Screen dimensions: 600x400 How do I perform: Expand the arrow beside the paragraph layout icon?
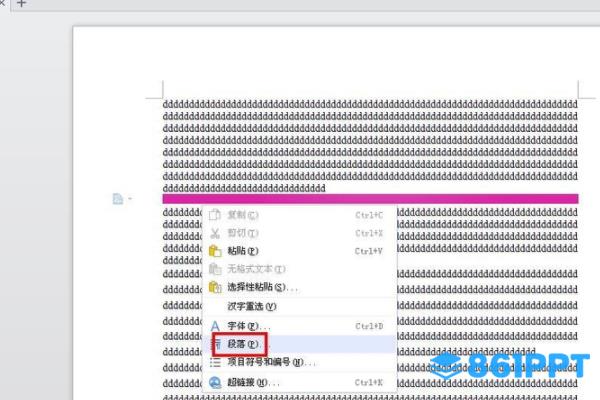[x=130, y=198]
